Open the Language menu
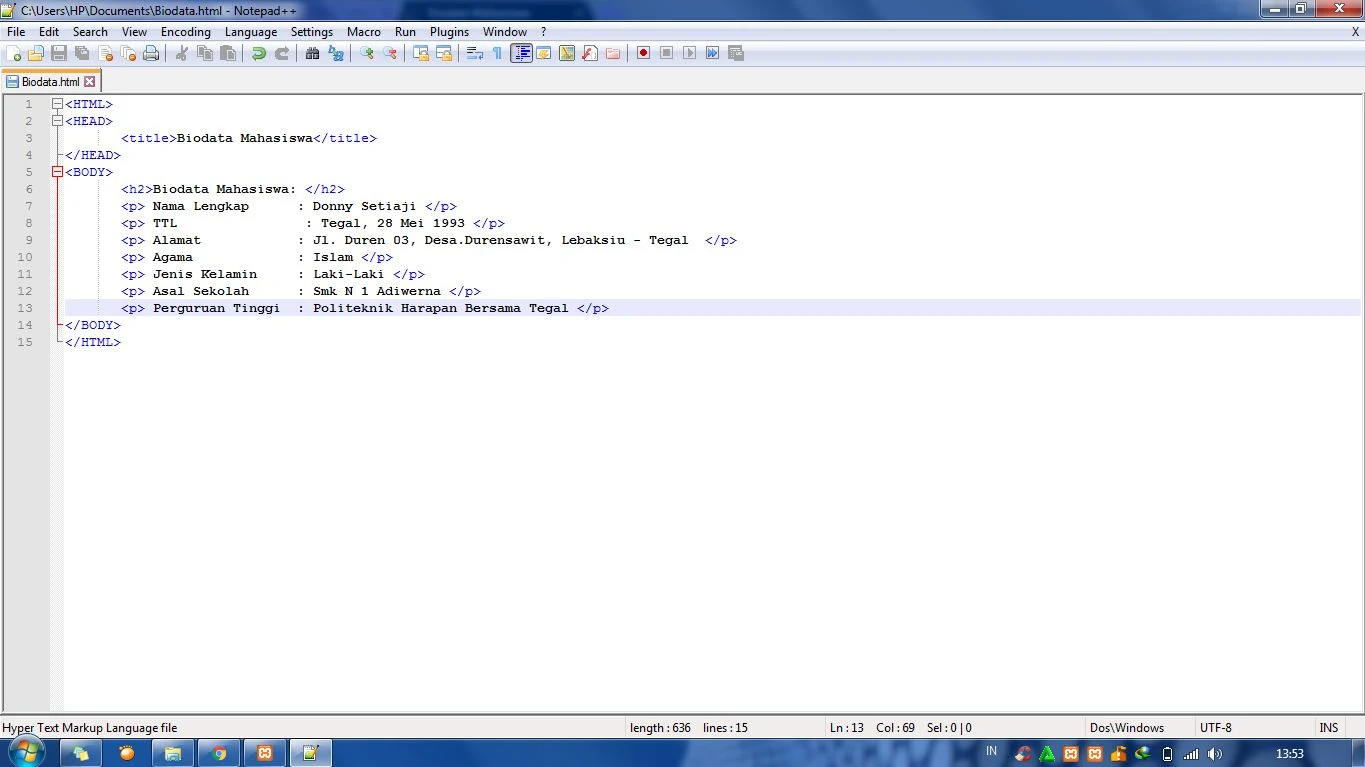This screenshot has width=1365, height=767. pos(250,31)
